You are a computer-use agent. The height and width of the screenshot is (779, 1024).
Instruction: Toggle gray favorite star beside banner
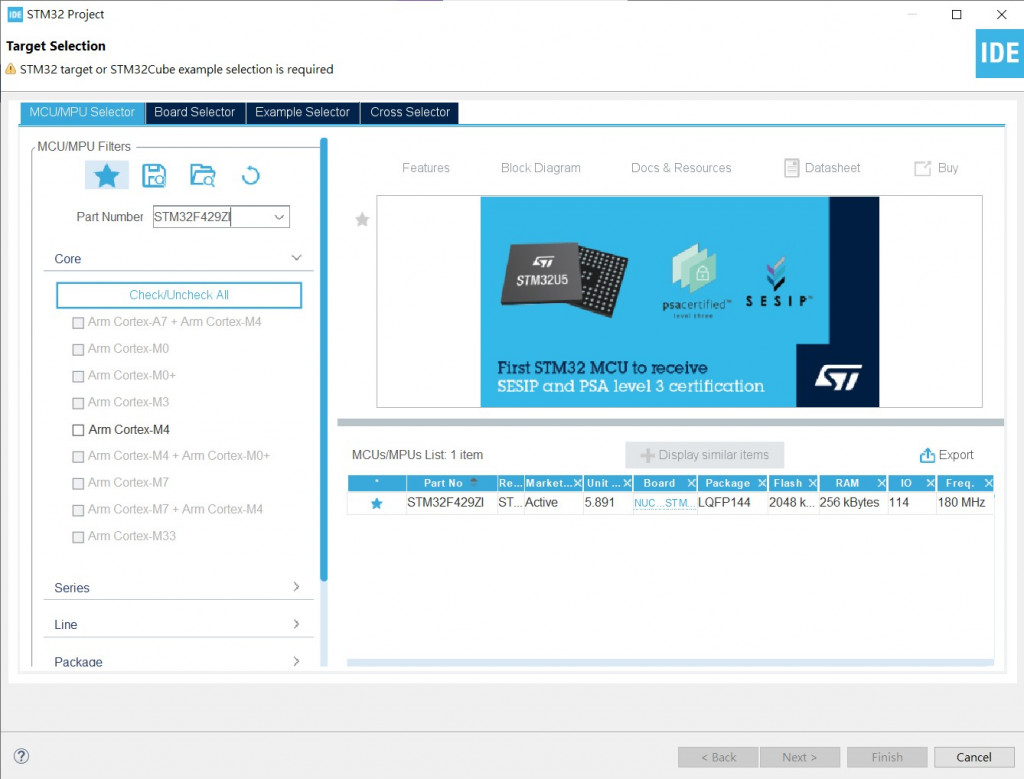click(362, 219)
